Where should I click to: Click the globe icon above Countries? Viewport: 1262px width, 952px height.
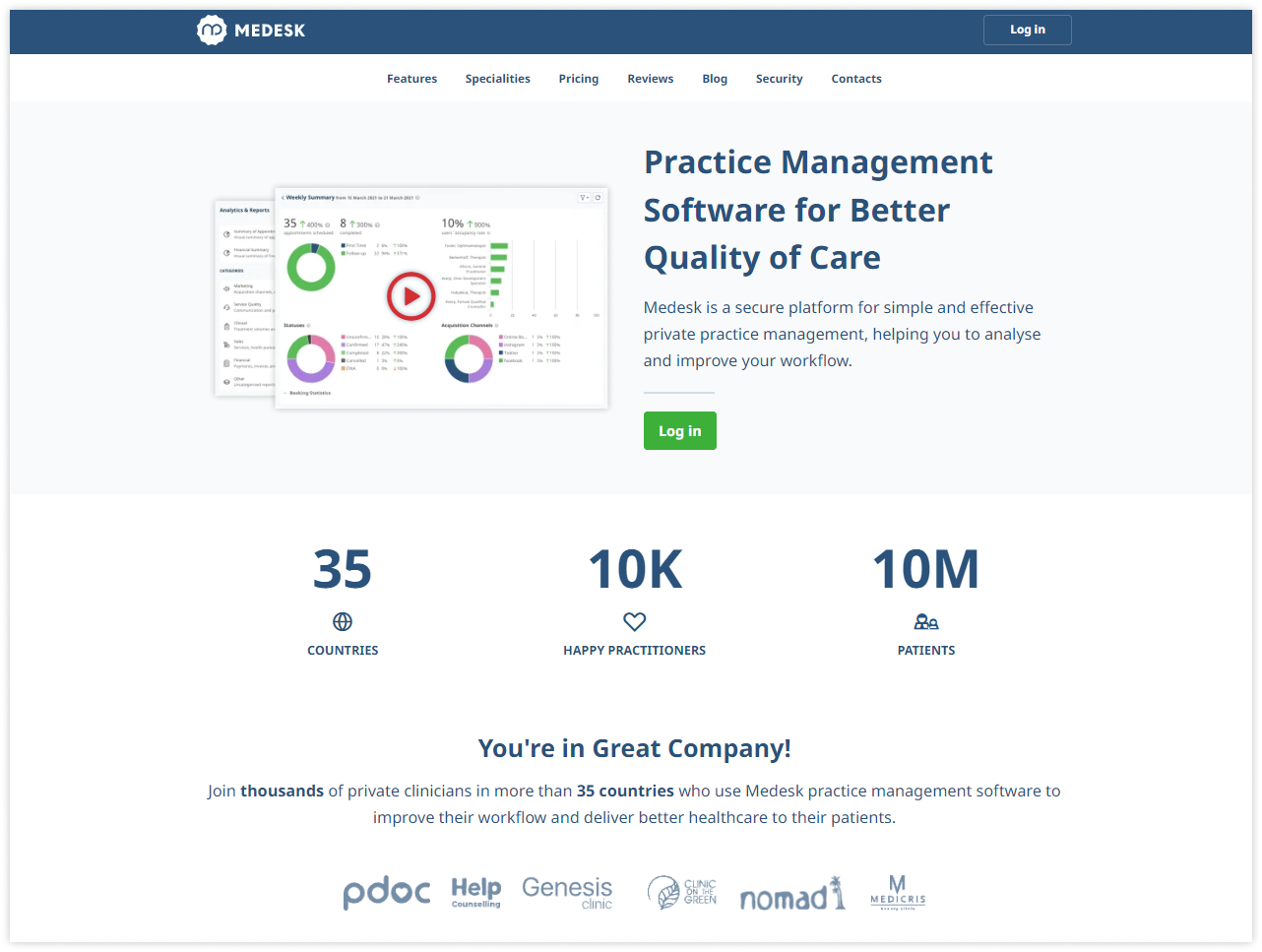point(343,621)
